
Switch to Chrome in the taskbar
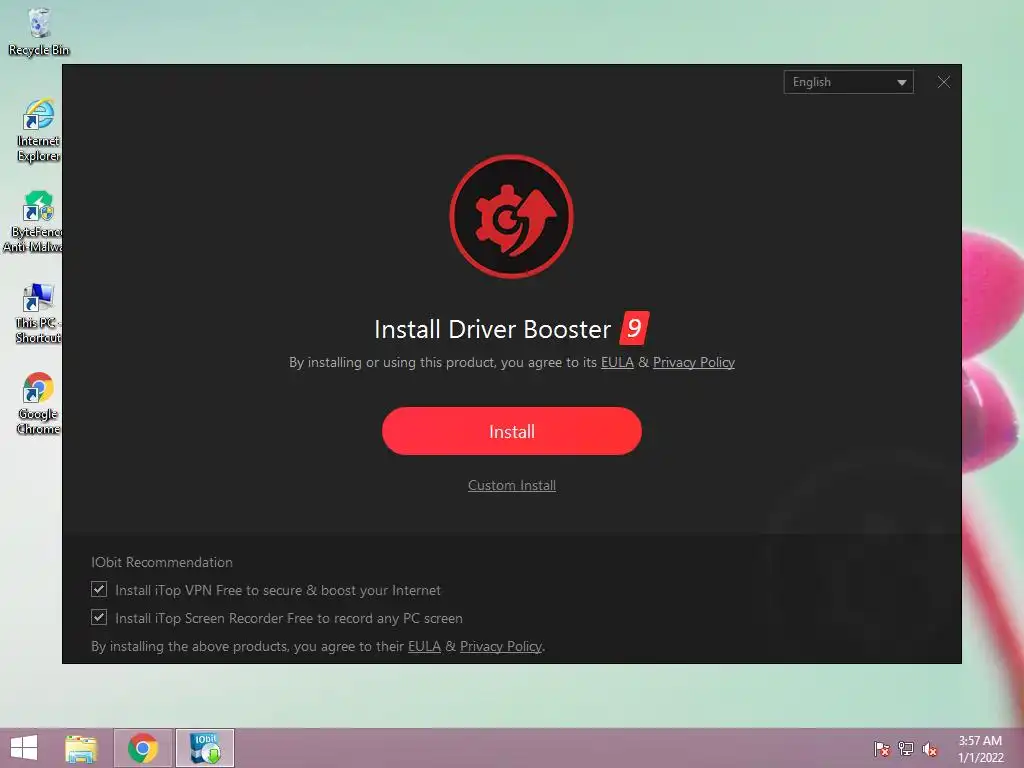(x=143, y=748)
